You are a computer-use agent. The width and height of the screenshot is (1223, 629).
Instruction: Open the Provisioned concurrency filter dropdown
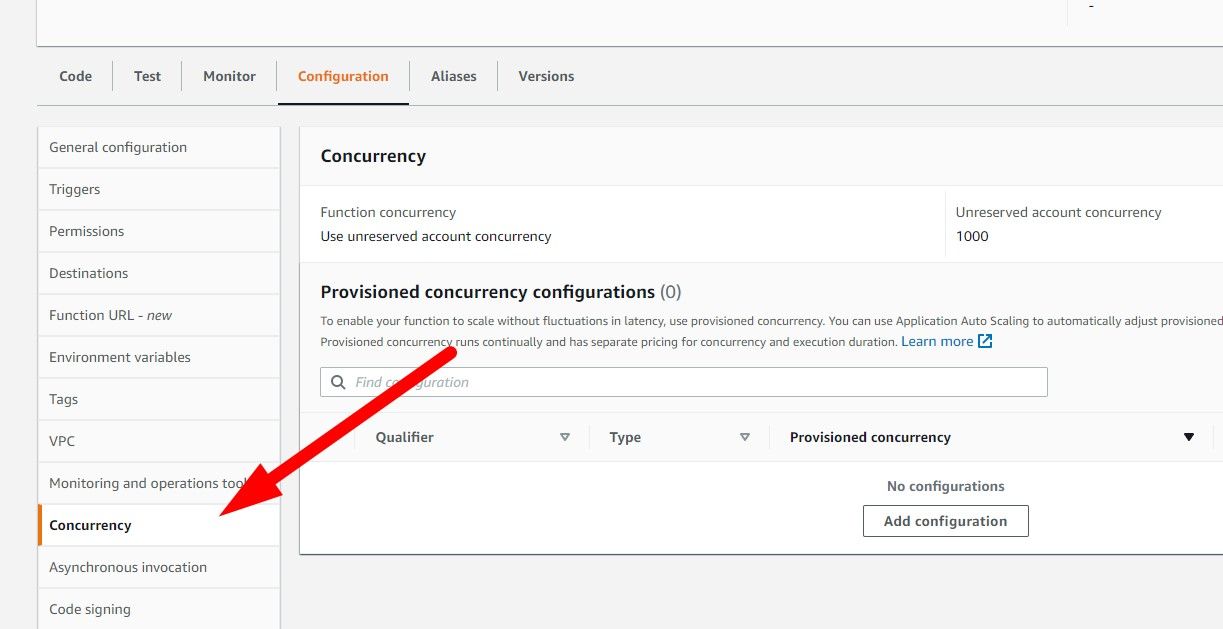1188,437
